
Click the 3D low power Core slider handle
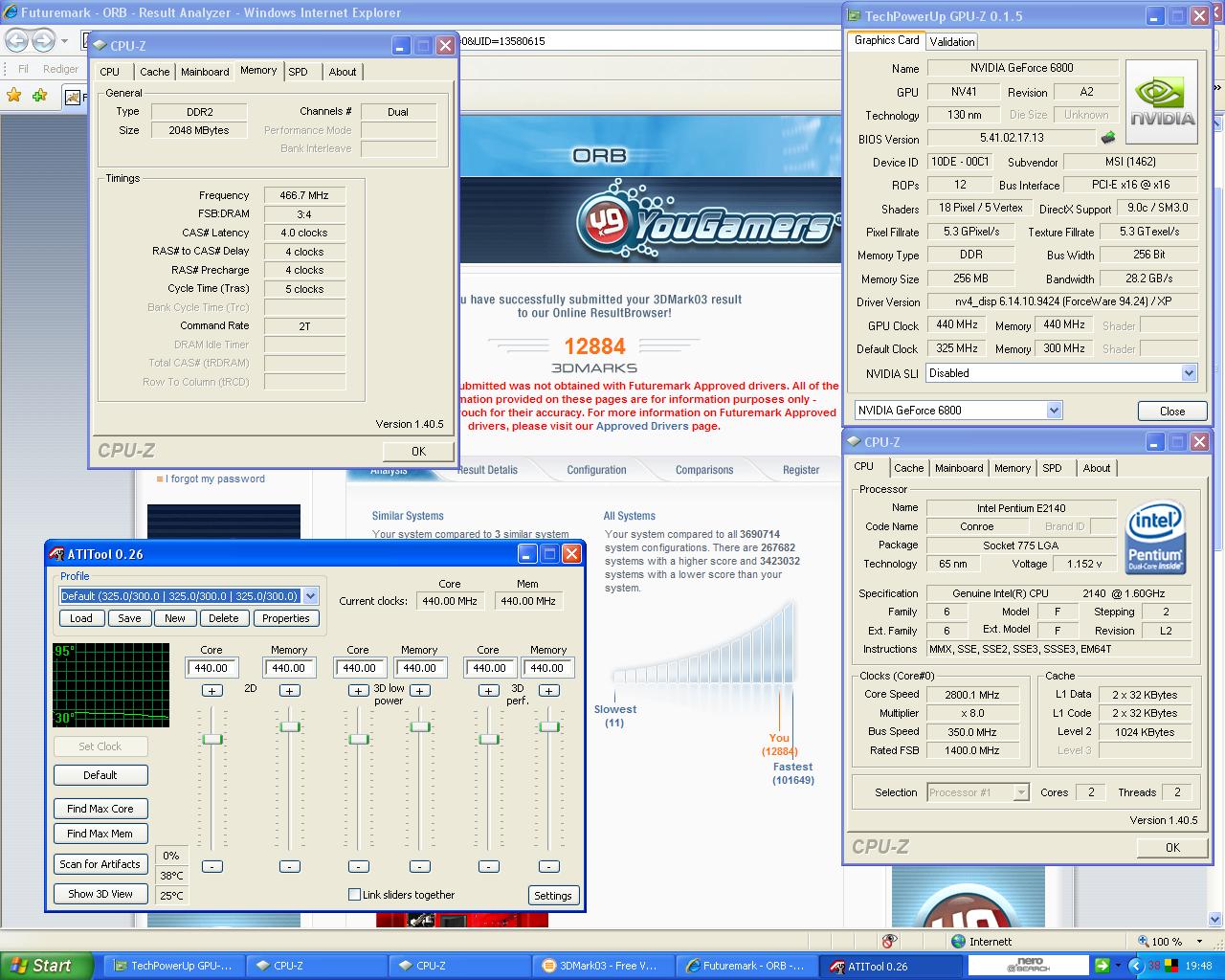358,739
